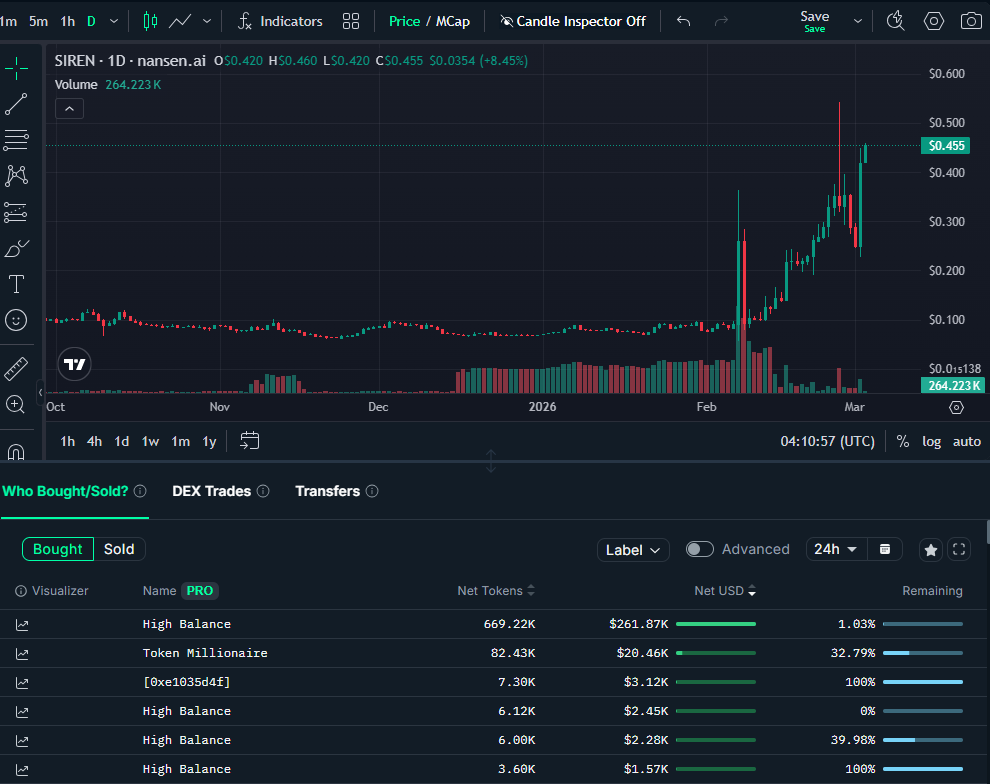Toggle Candle Inspector Off button
This screenshot has width=990, height=784.
pos(573,21)
